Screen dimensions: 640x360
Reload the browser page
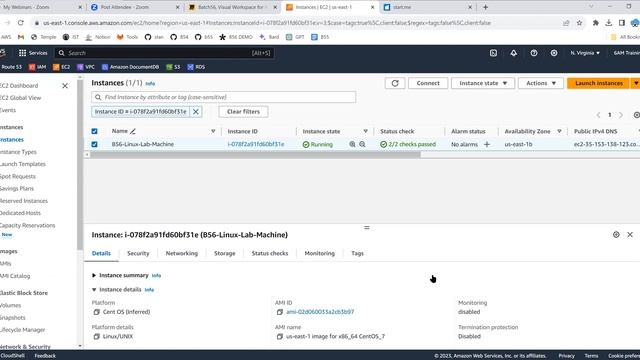[x=21, y=23]
